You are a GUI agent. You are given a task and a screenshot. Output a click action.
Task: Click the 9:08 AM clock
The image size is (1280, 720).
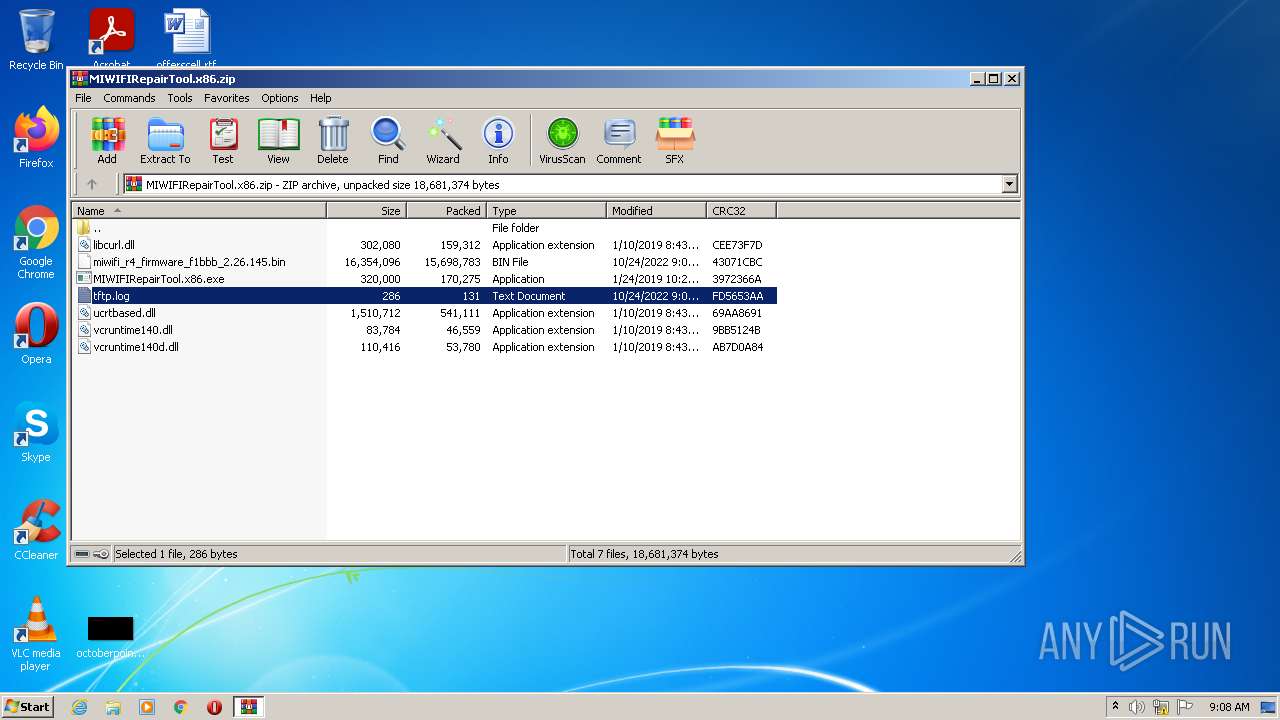point(1229,707)
